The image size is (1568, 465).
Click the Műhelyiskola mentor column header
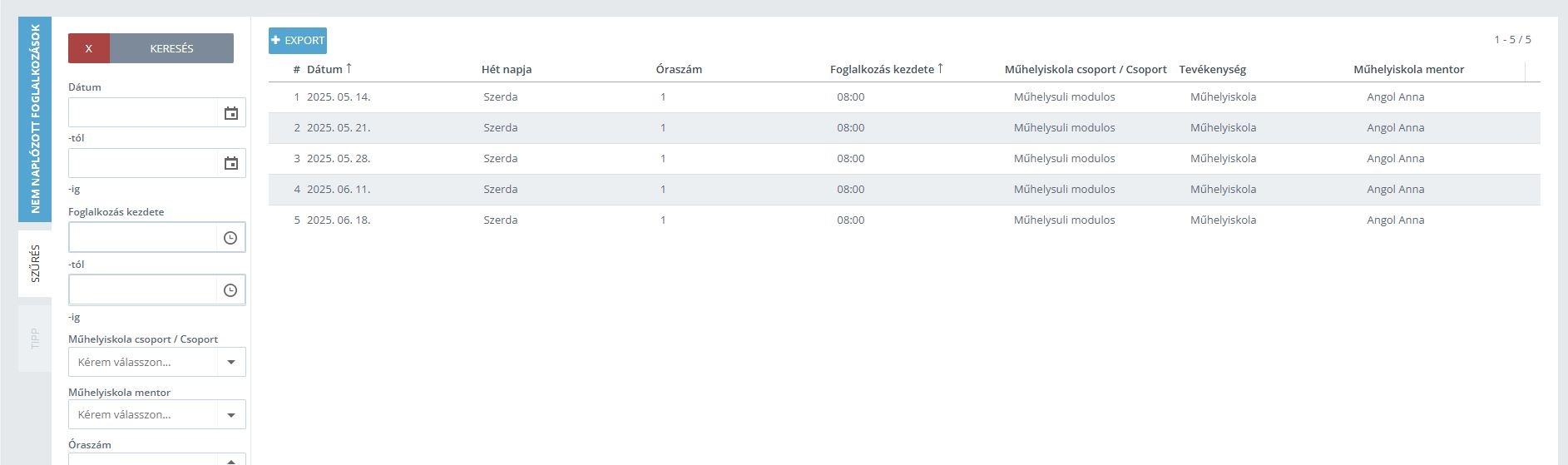[1408, 69]
